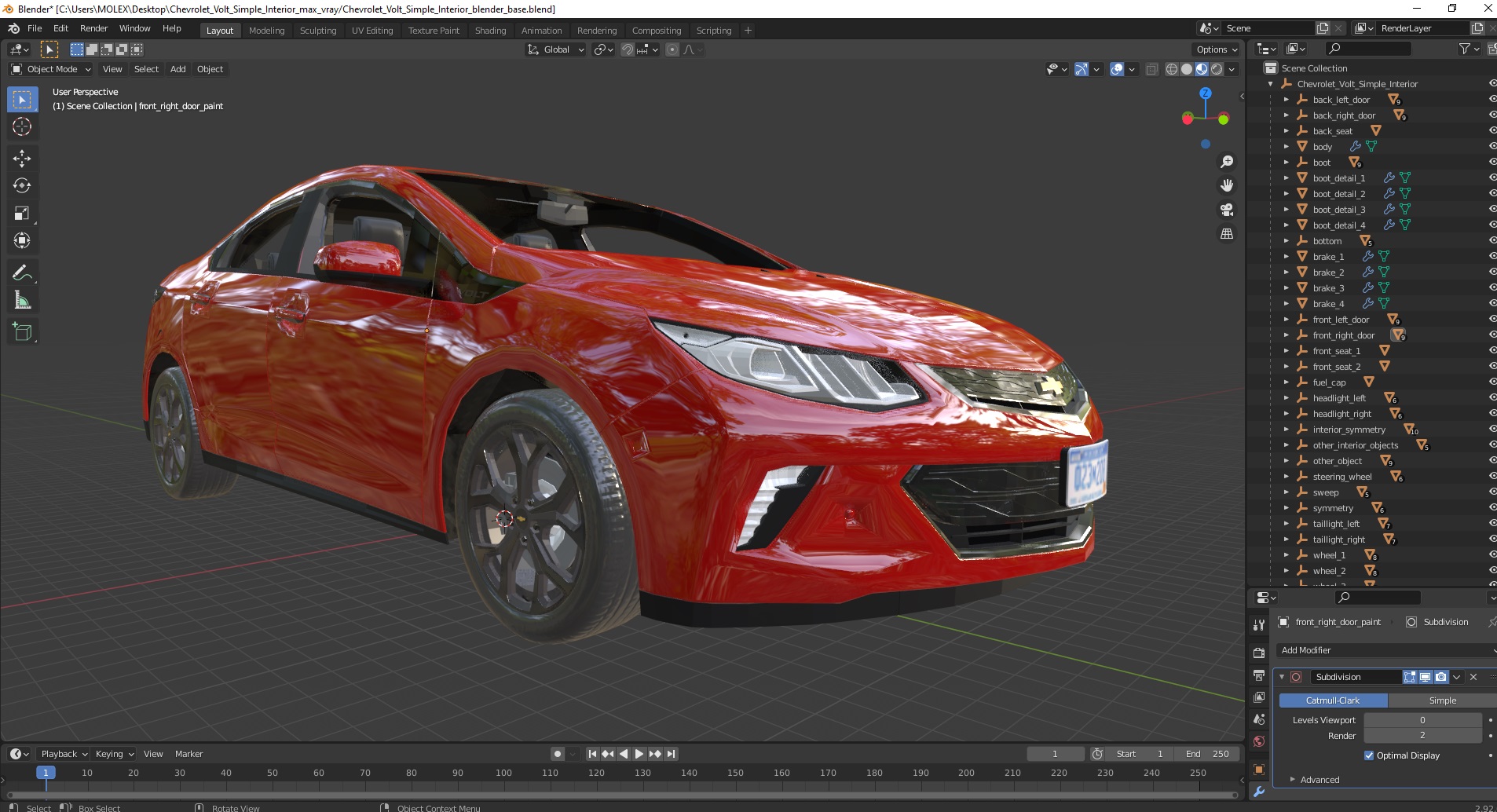Open the Object properties tab

pyautogui.click(x=1259, y=770)
